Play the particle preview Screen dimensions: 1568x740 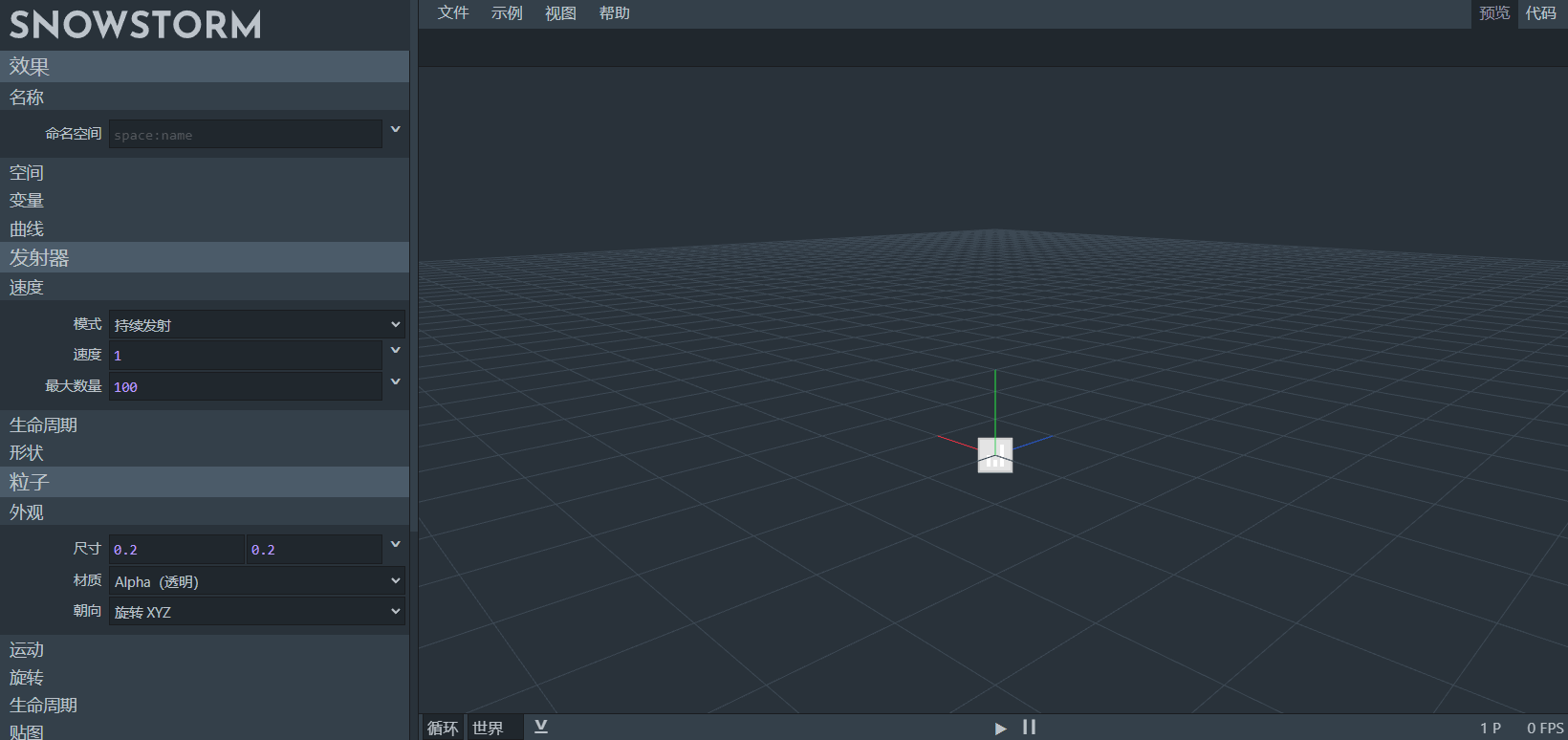tap(1000, 728)
